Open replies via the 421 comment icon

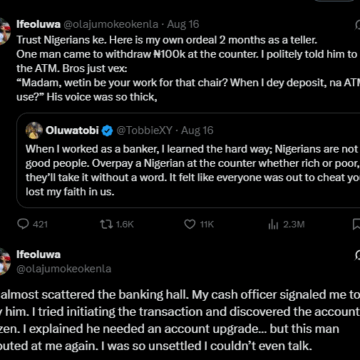(23, 224)
